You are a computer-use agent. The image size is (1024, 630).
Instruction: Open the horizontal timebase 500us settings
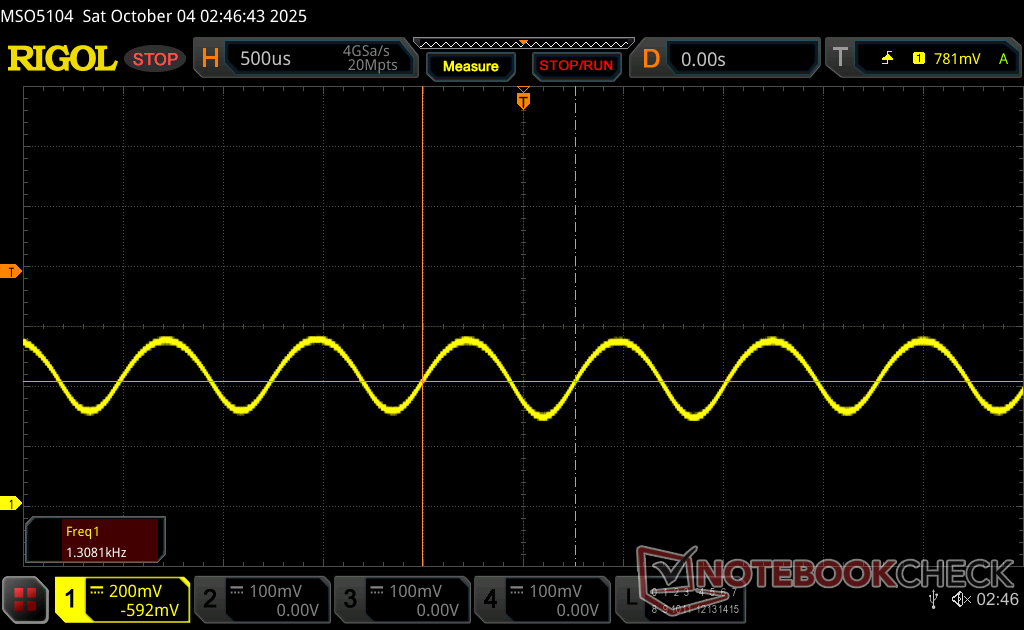(305, 59)
